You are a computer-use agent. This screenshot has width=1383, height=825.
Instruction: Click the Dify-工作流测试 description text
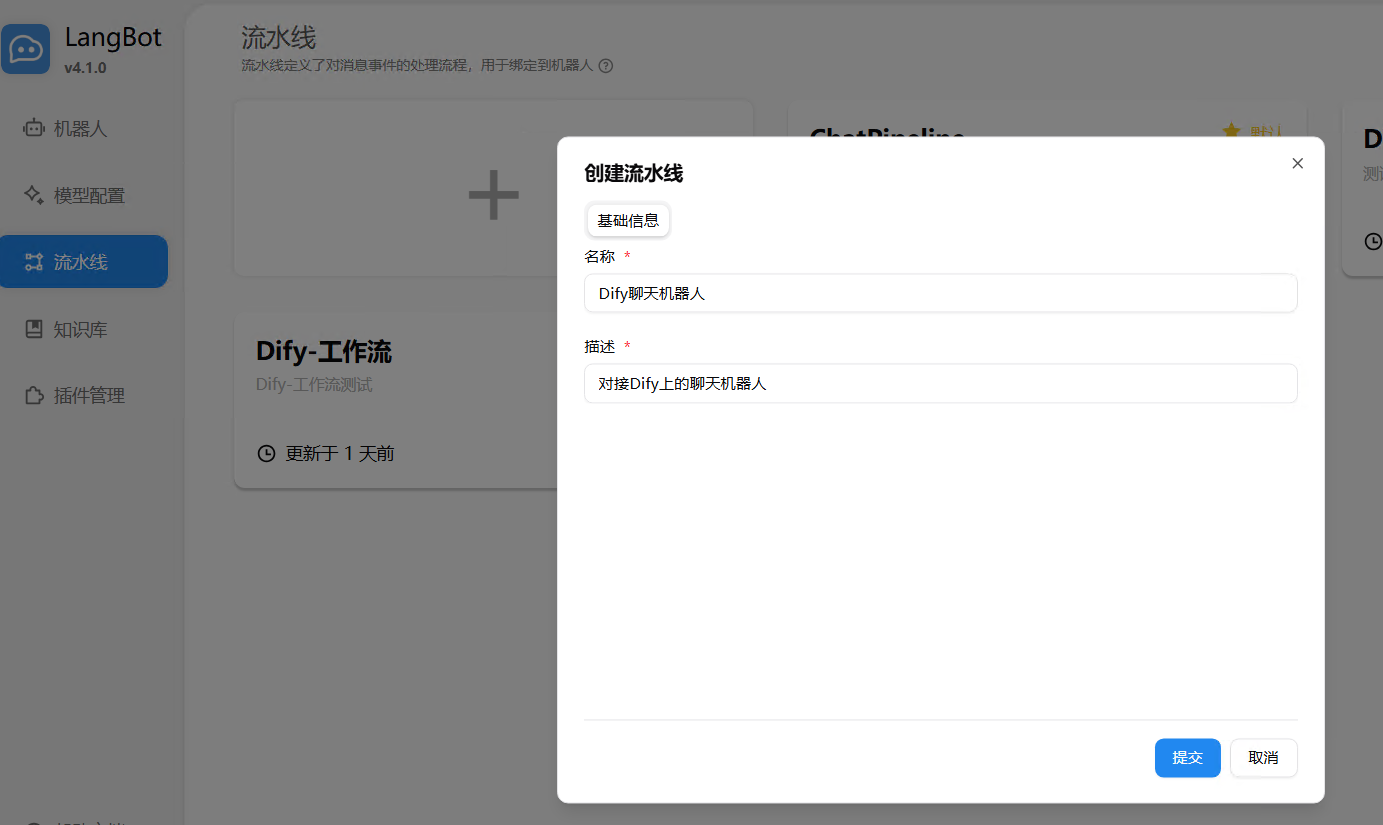tap(314, 385)
